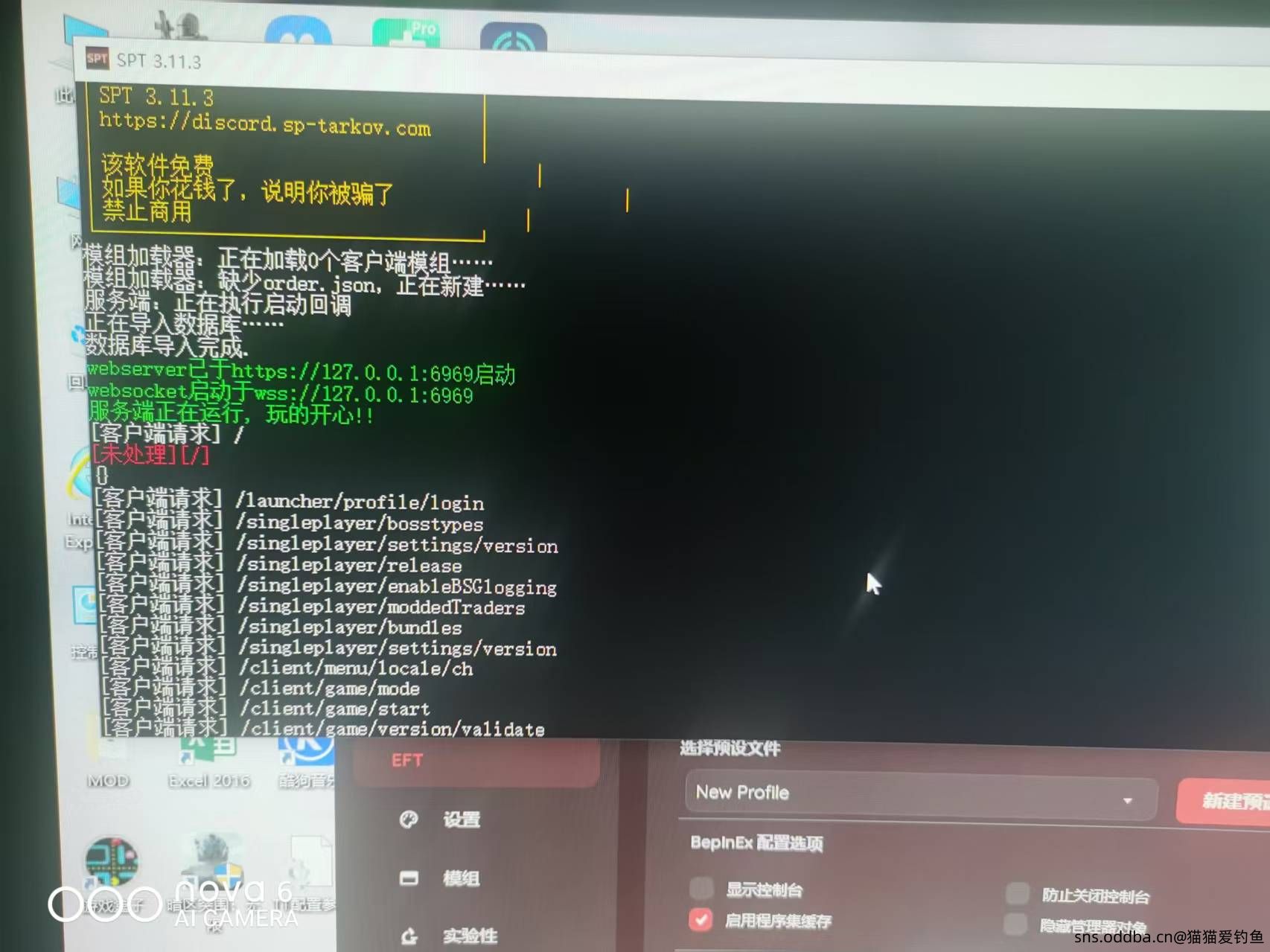Click the arrow on the New Profile dropdown
Screen dimensions: 1270x952
point(1128,800)
